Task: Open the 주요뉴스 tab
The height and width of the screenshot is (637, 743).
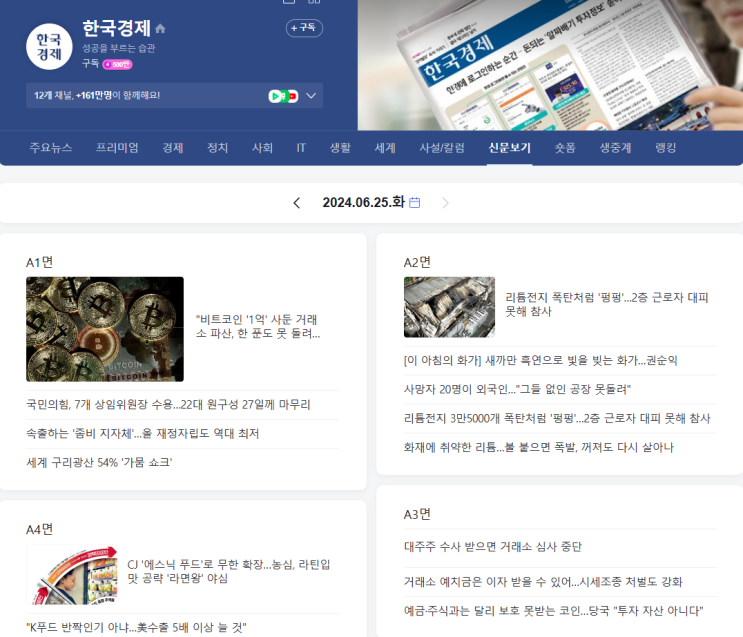Action: (x=51, y=148)
